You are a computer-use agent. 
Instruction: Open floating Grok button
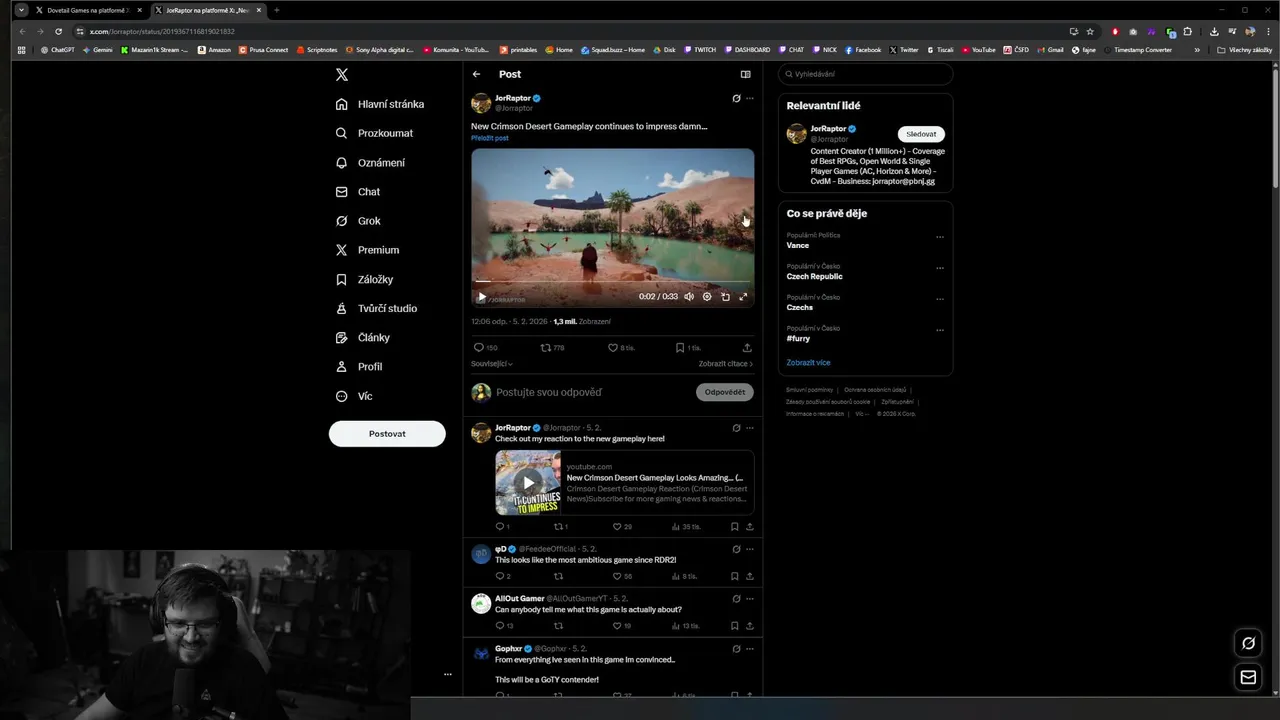1248,643
